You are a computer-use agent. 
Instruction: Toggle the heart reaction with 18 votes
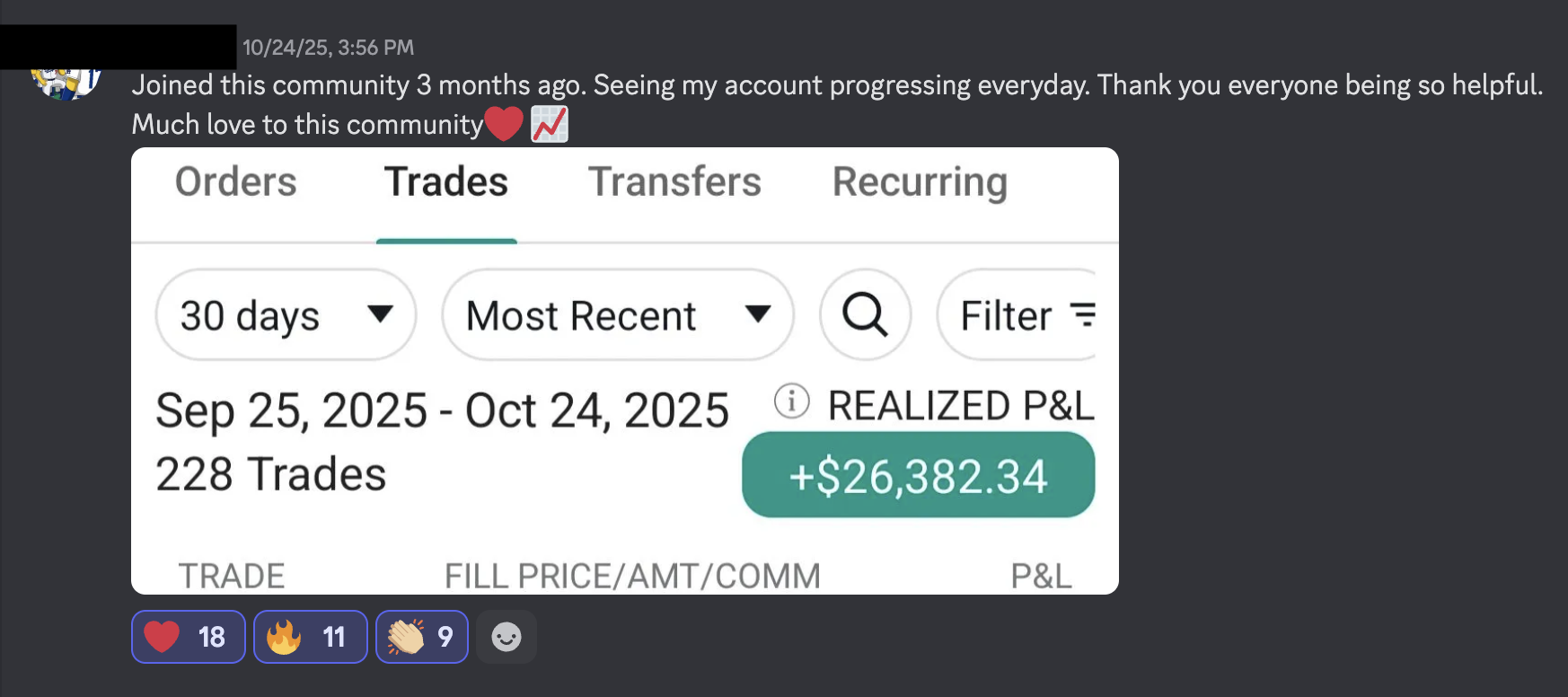tap(188, 637)
